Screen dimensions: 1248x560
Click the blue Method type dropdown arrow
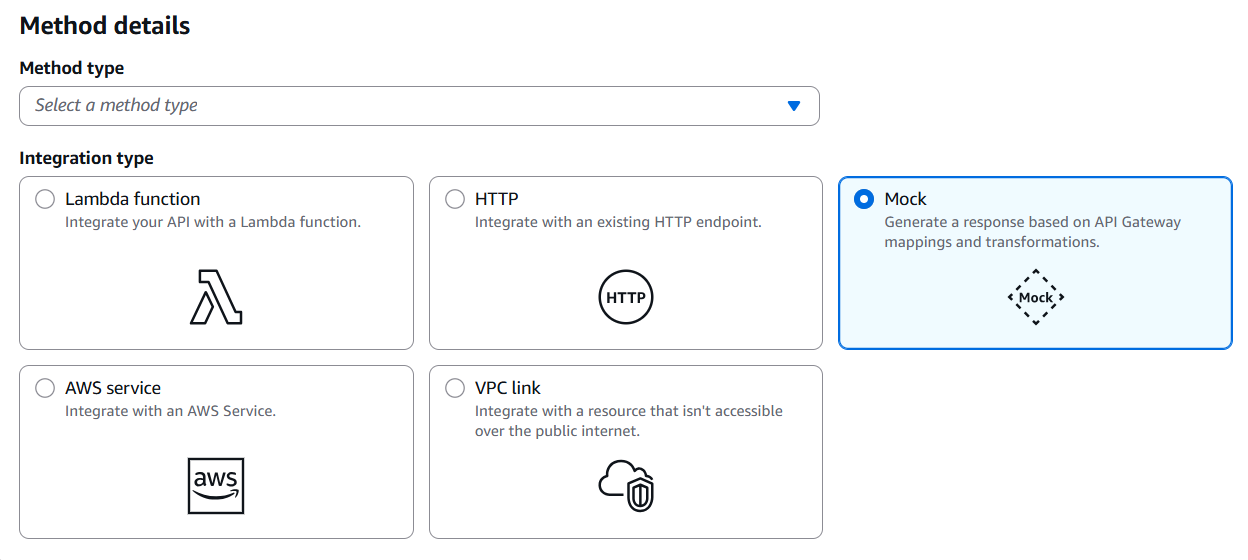(794, 106)
